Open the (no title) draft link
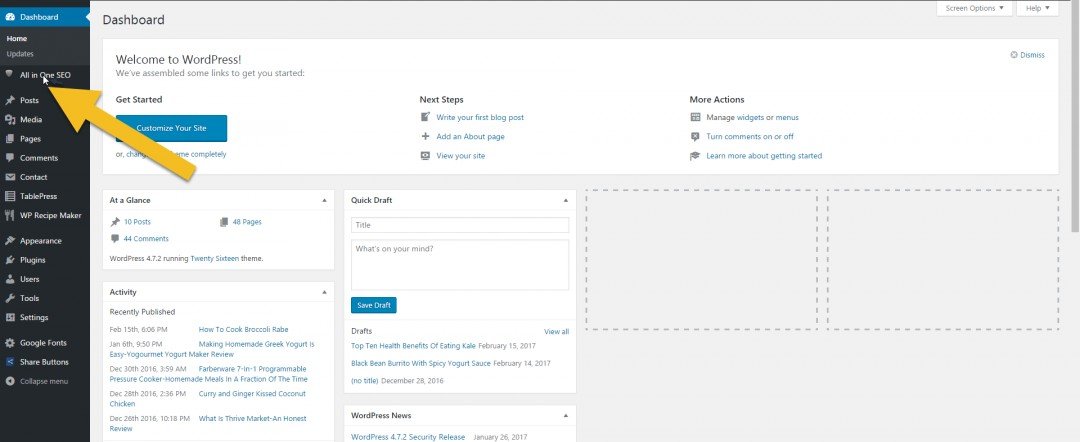 pyautogui.click(x=364, y=381)
